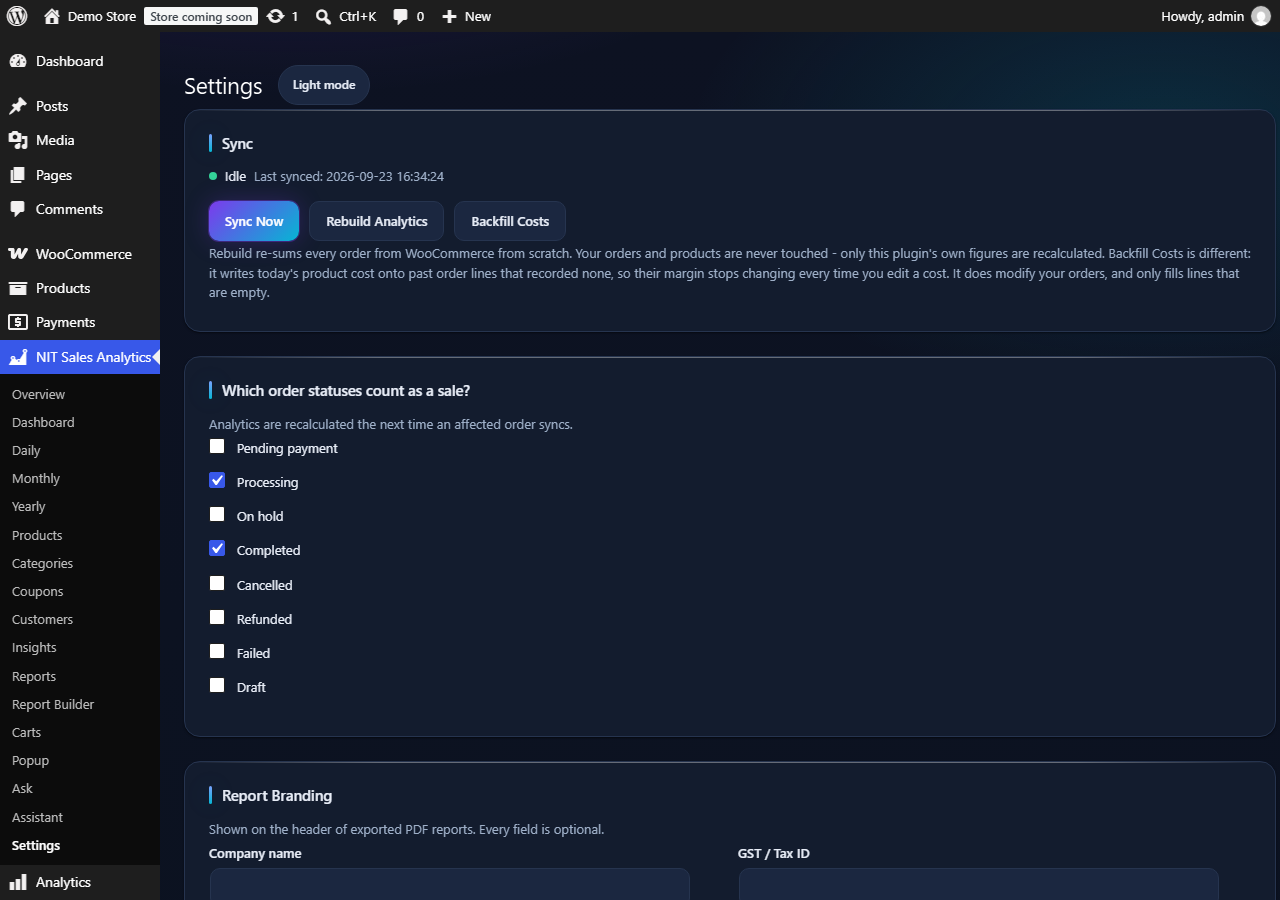Enable the Failed status checkbox
Viewport: 1280px width, 900px height.
coord(217,652)
